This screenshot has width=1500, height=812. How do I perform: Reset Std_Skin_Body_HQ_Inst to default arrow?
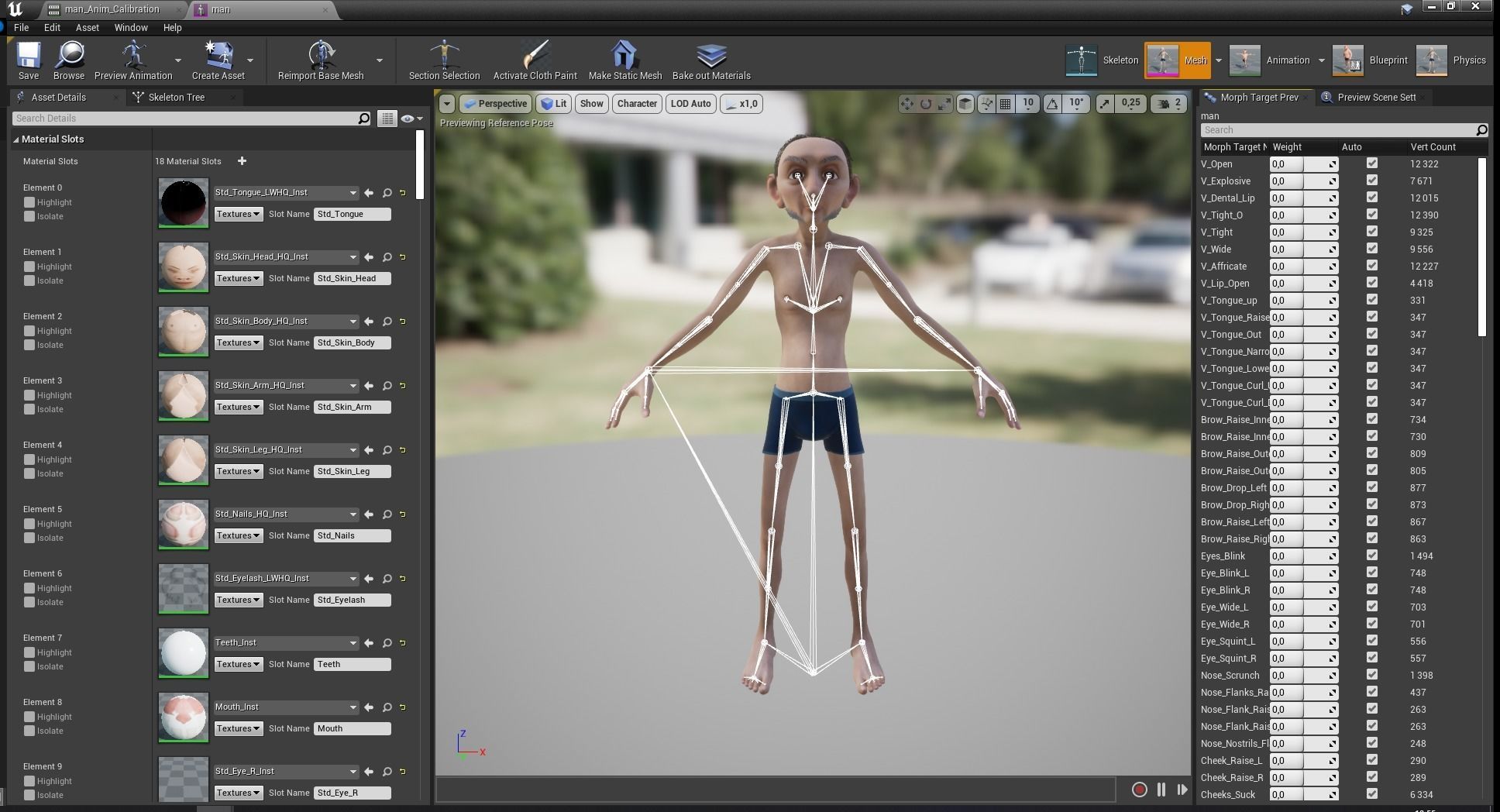click(x=403, y=322)
